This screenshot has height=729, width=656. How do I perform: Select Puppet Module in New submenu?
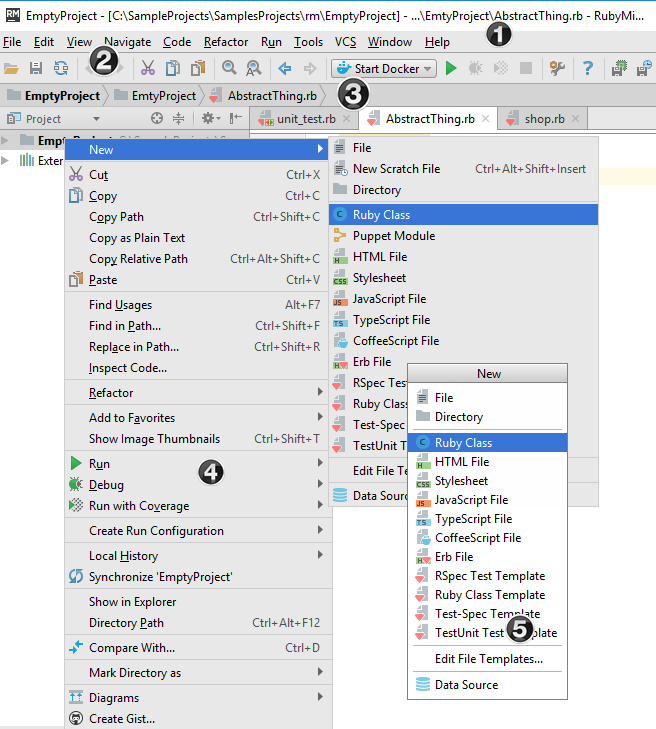[464, 236]
